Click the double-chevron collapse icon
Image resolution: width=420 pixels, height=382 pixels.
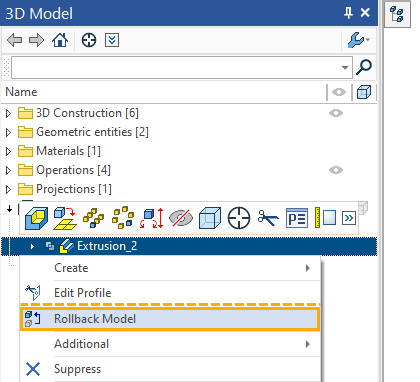pyautogui.click(x=112, y=40)
